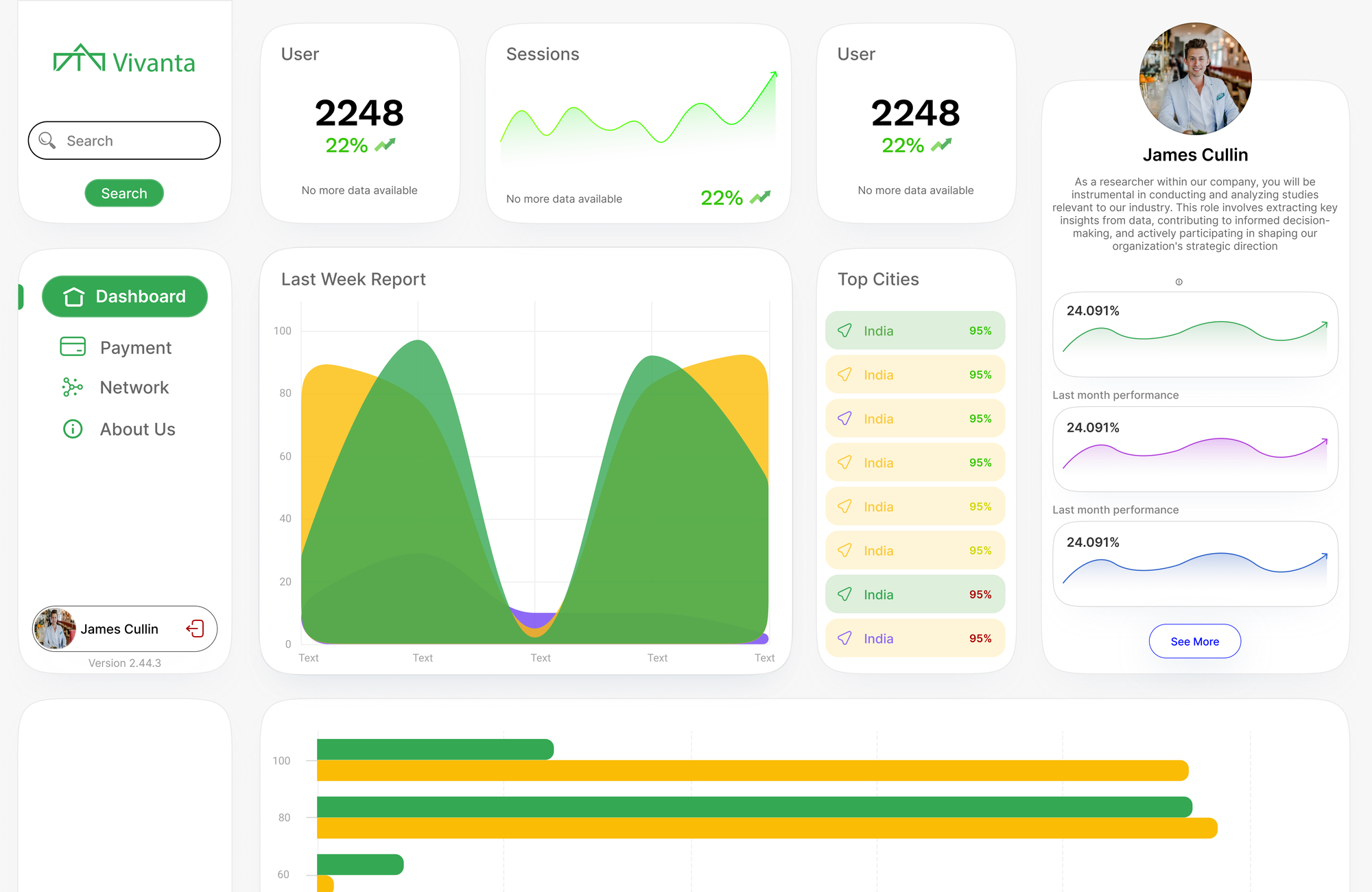This screenshot has height=892, width=1372.
Task: Open the About Us section
Action: coord(137,429)
